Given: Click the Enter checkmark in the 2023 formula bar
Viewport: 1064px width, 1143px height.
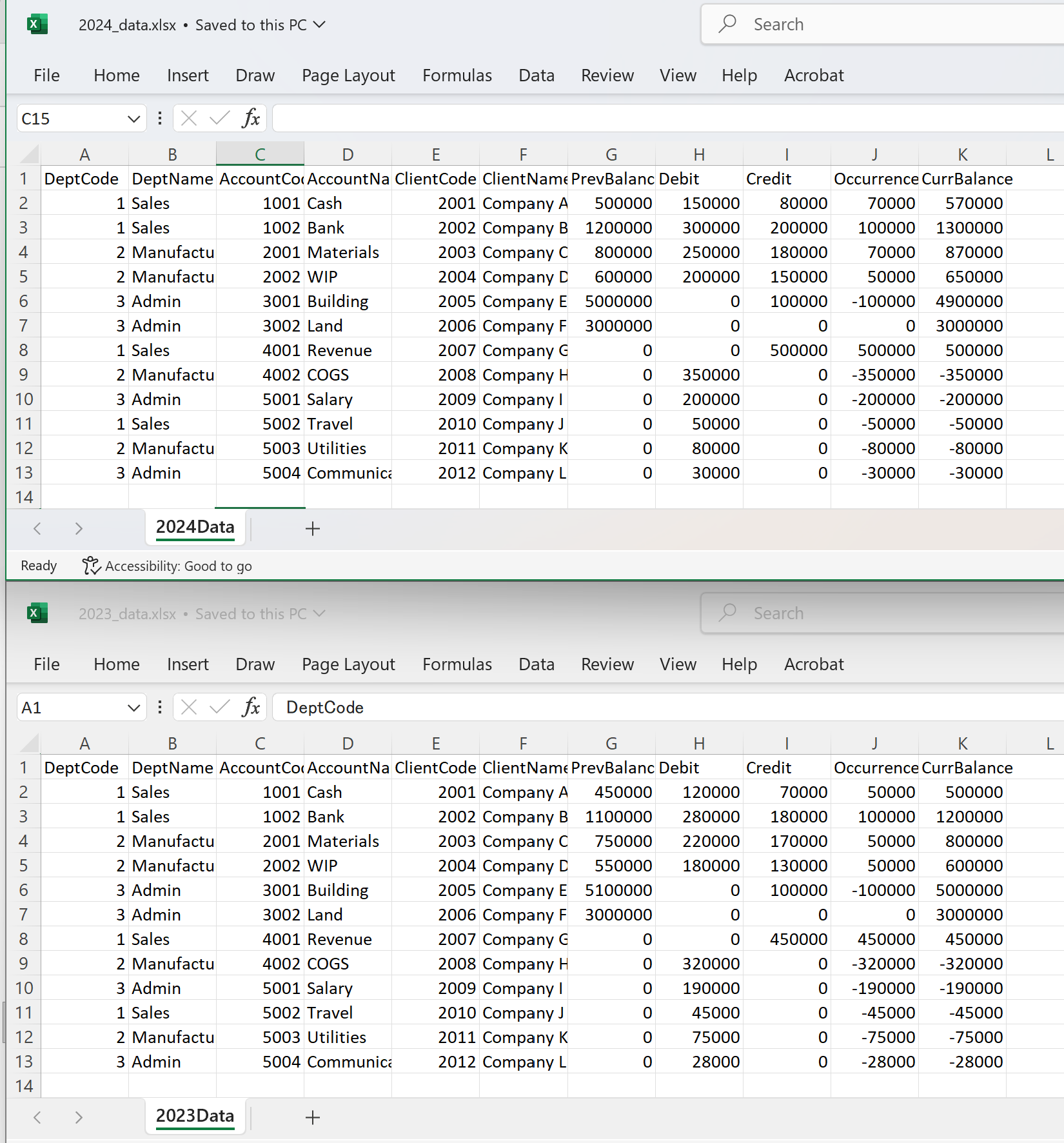Looking at the screenshot, I should (220, 708).
